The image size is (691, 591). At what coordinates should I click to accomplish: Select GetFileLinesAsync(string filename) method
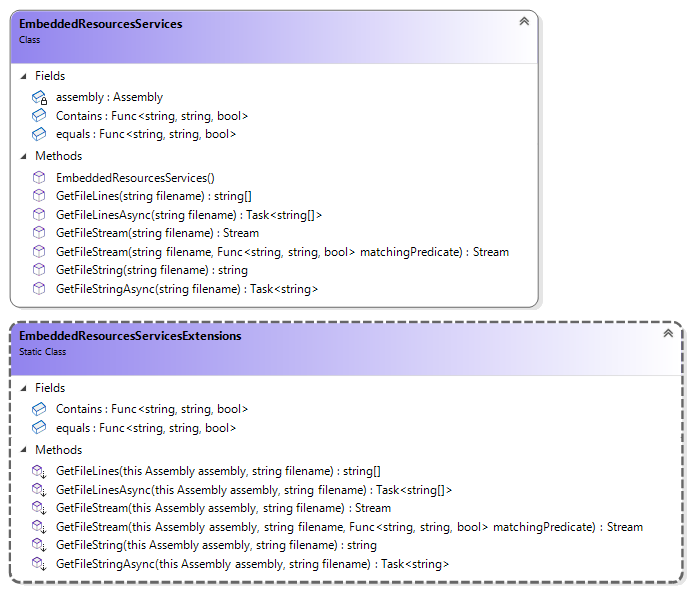click(189, 215)
